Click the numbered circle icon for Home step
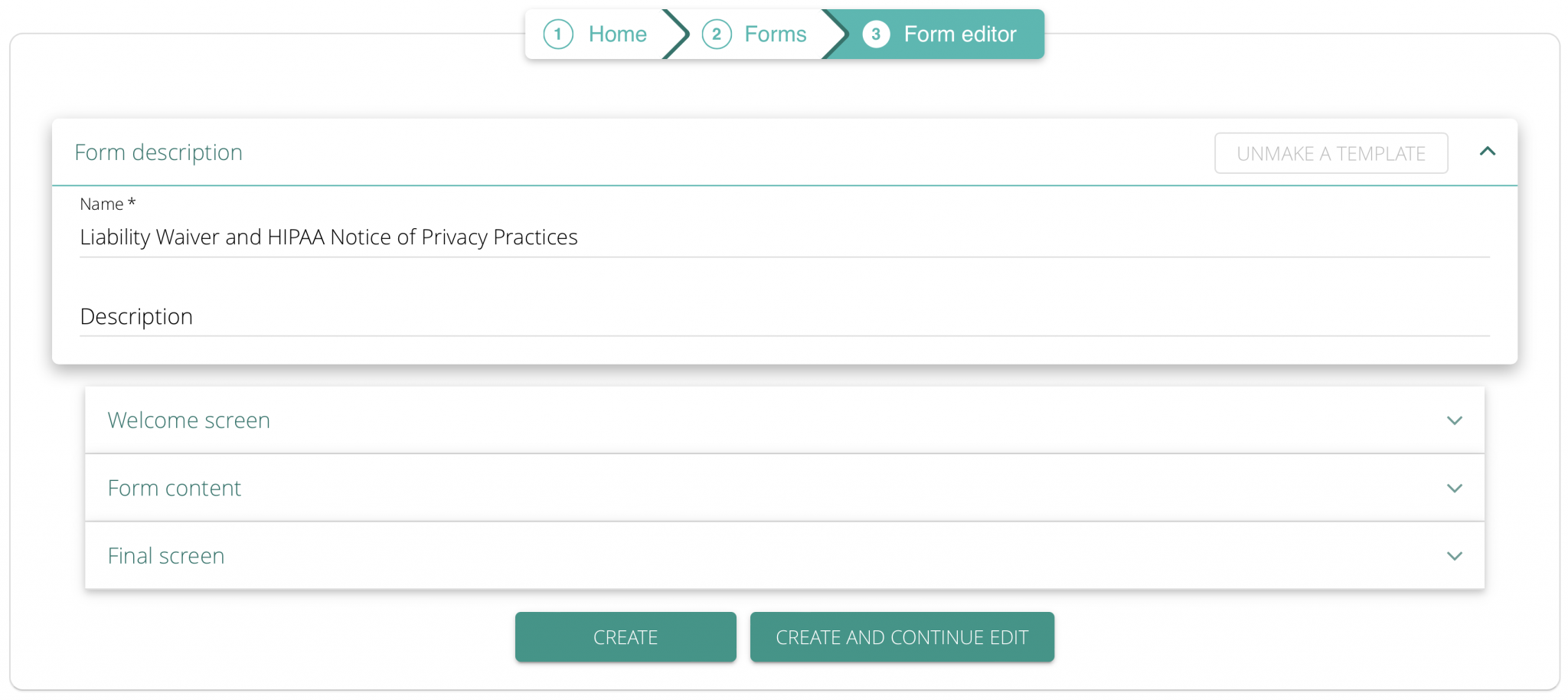1568x700 pixels. pos(558,34)
